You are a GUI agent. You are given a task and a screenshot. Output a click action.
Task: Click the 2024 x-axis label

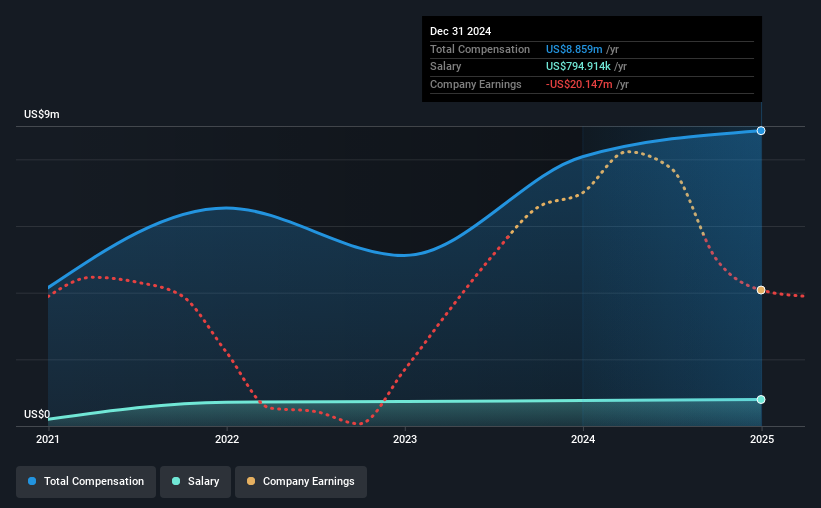pyautogui.click(x=583, y=439)
